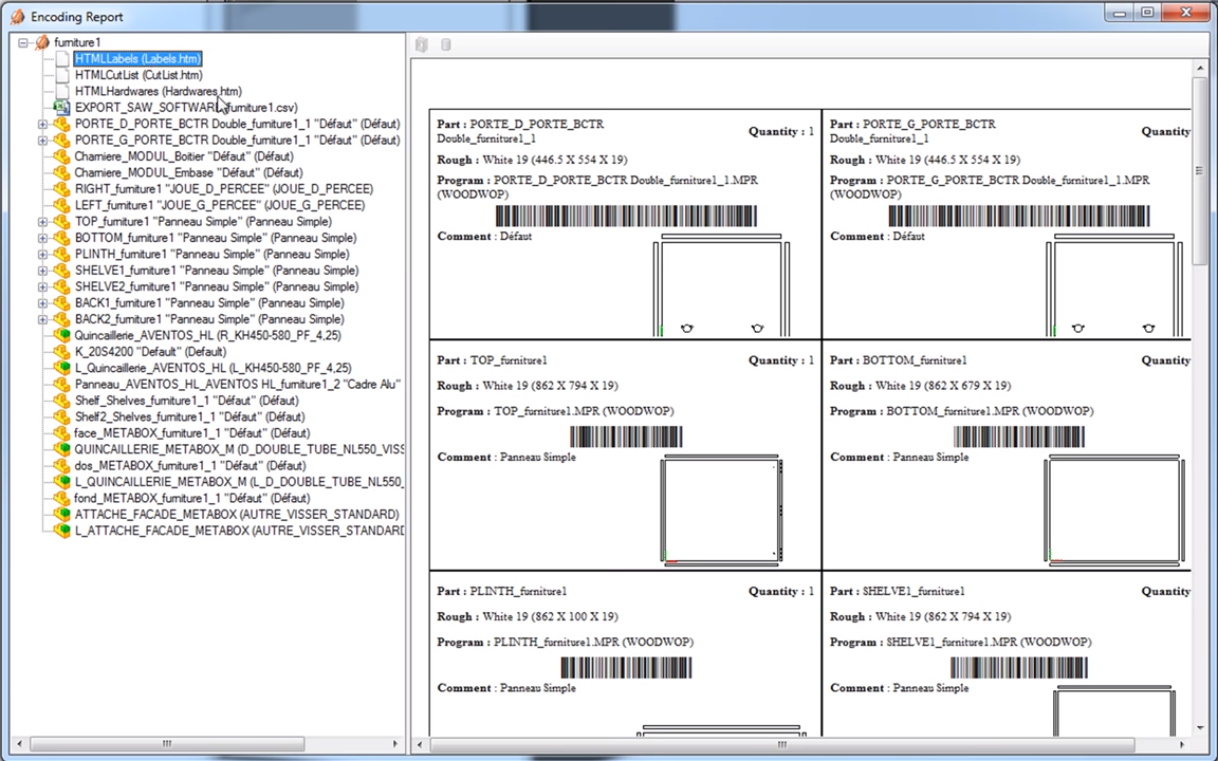Viewport: 1218px width, 761px height.
Task: Collapse the furniture1 root tree node
Action: click(x=23, y=43)
